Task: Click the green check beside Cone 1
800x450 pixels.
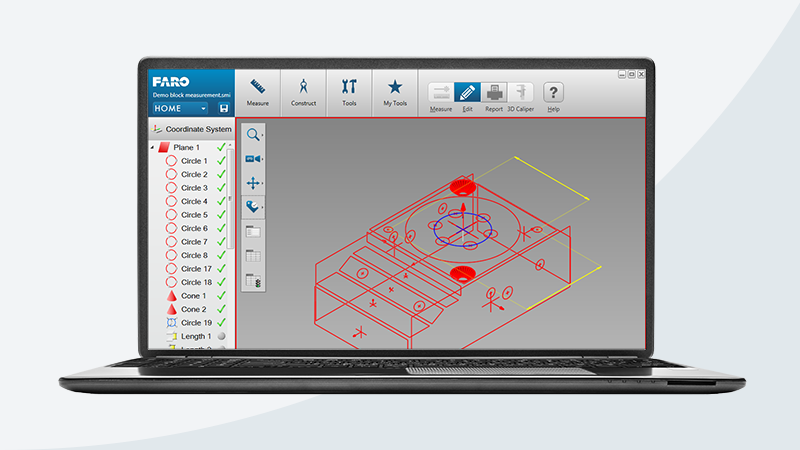Action: point(221,295)
